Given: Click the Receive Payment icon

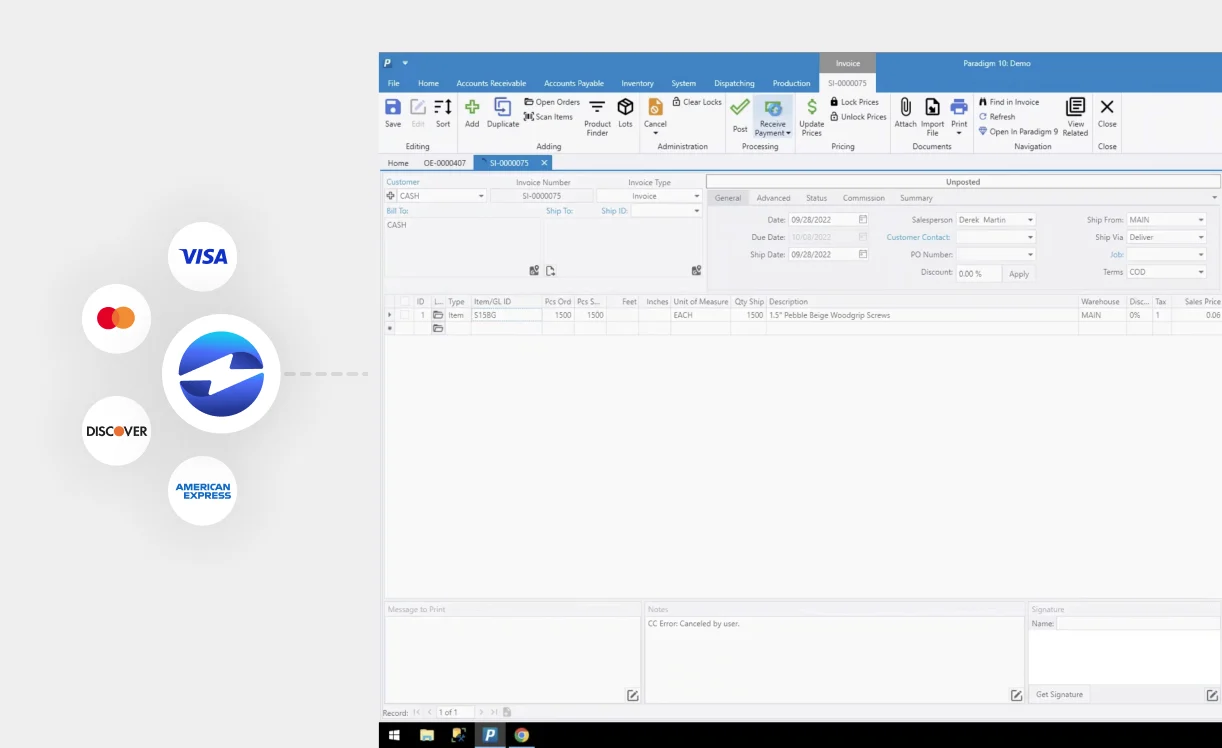Looking at the screenshot, I should (x=773, y=107).
